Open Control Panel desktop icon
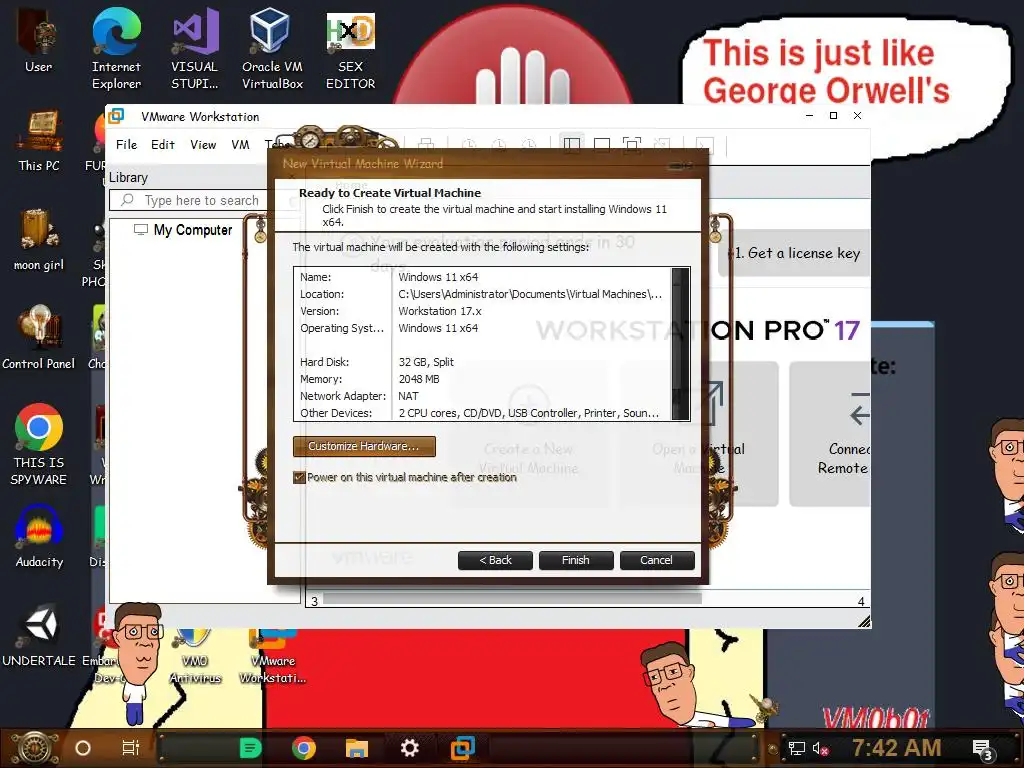Image resolution: width=1024 pixels, height=768 pixels. tap(39, 338)
